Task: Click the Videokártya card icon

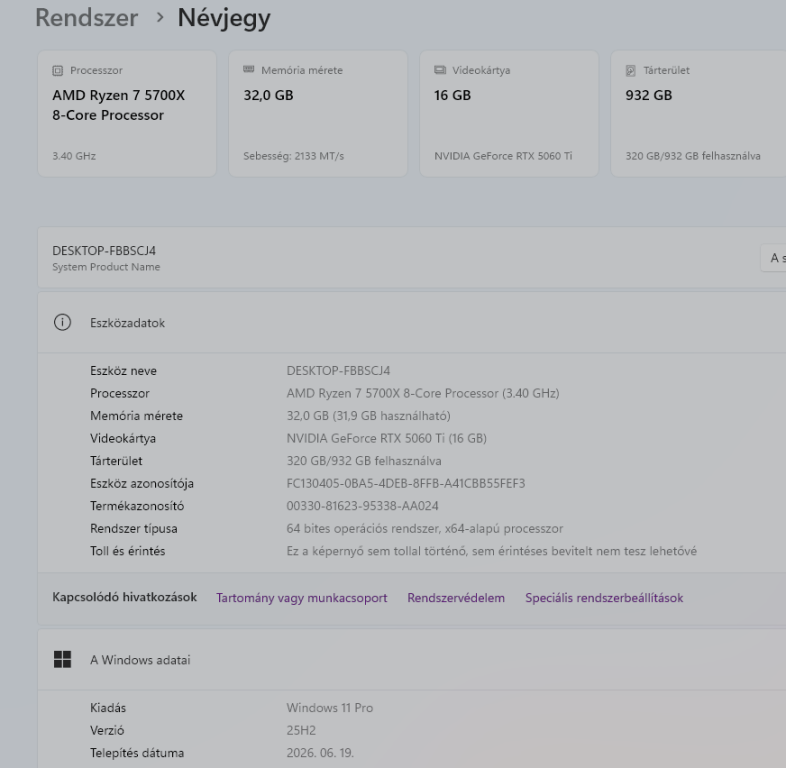Action: tap(440, 70)
